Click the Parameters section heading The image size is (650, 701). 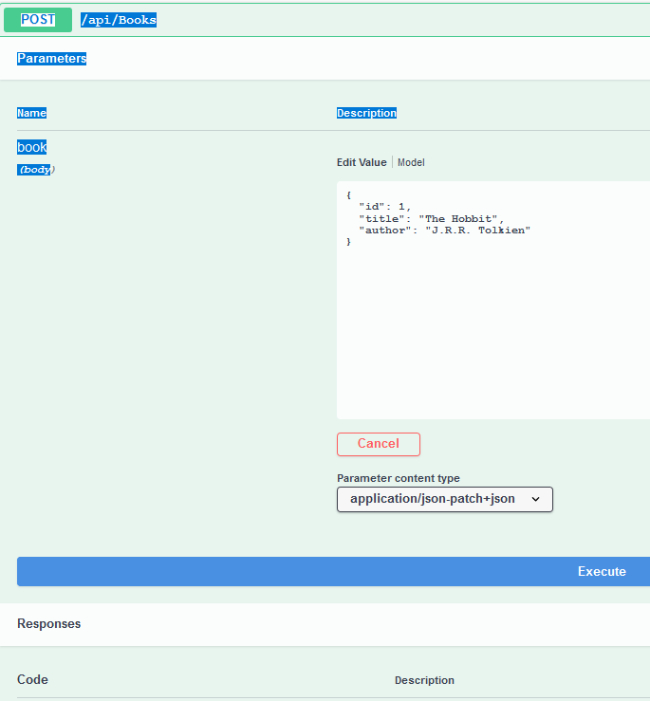[x=52, y=59]
